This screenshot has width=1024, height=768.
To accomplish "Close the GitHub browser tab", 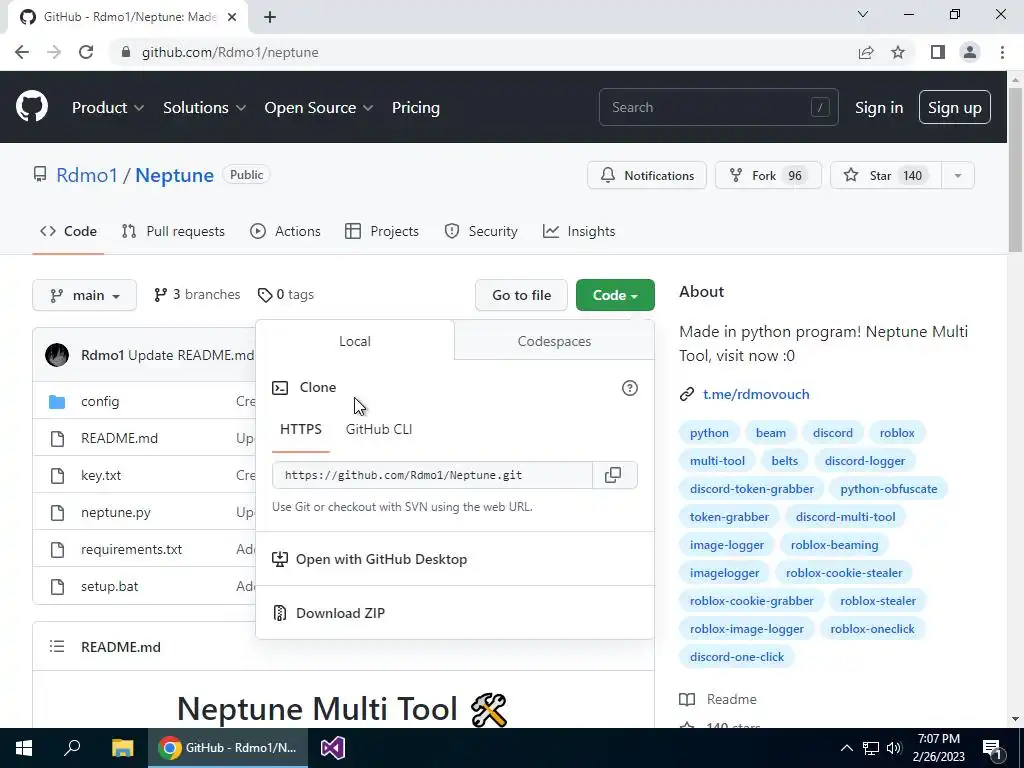I will (232, 17).
